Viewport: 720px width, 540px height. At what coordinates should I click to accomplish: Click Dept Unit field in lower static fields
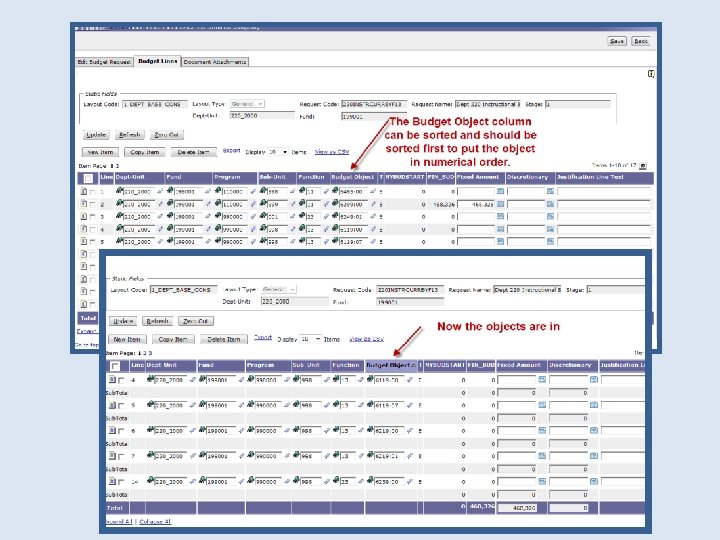[294, 301]
